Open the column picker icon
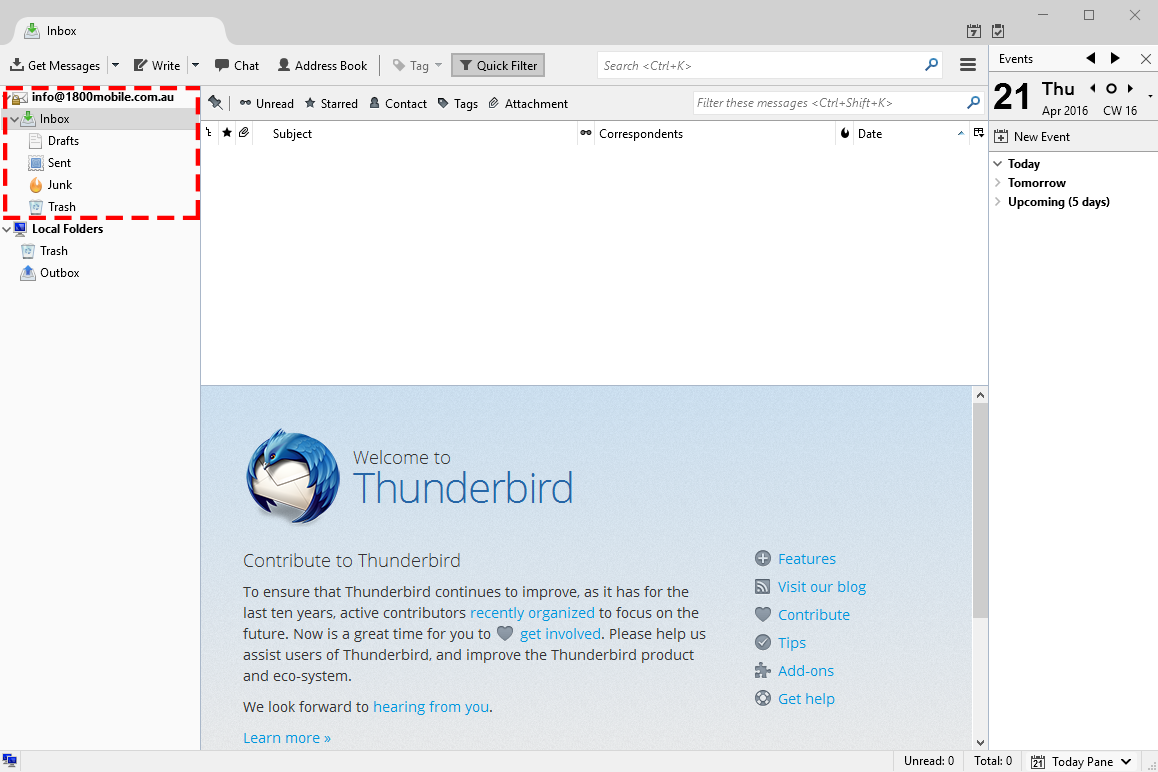 pos(979,133)
